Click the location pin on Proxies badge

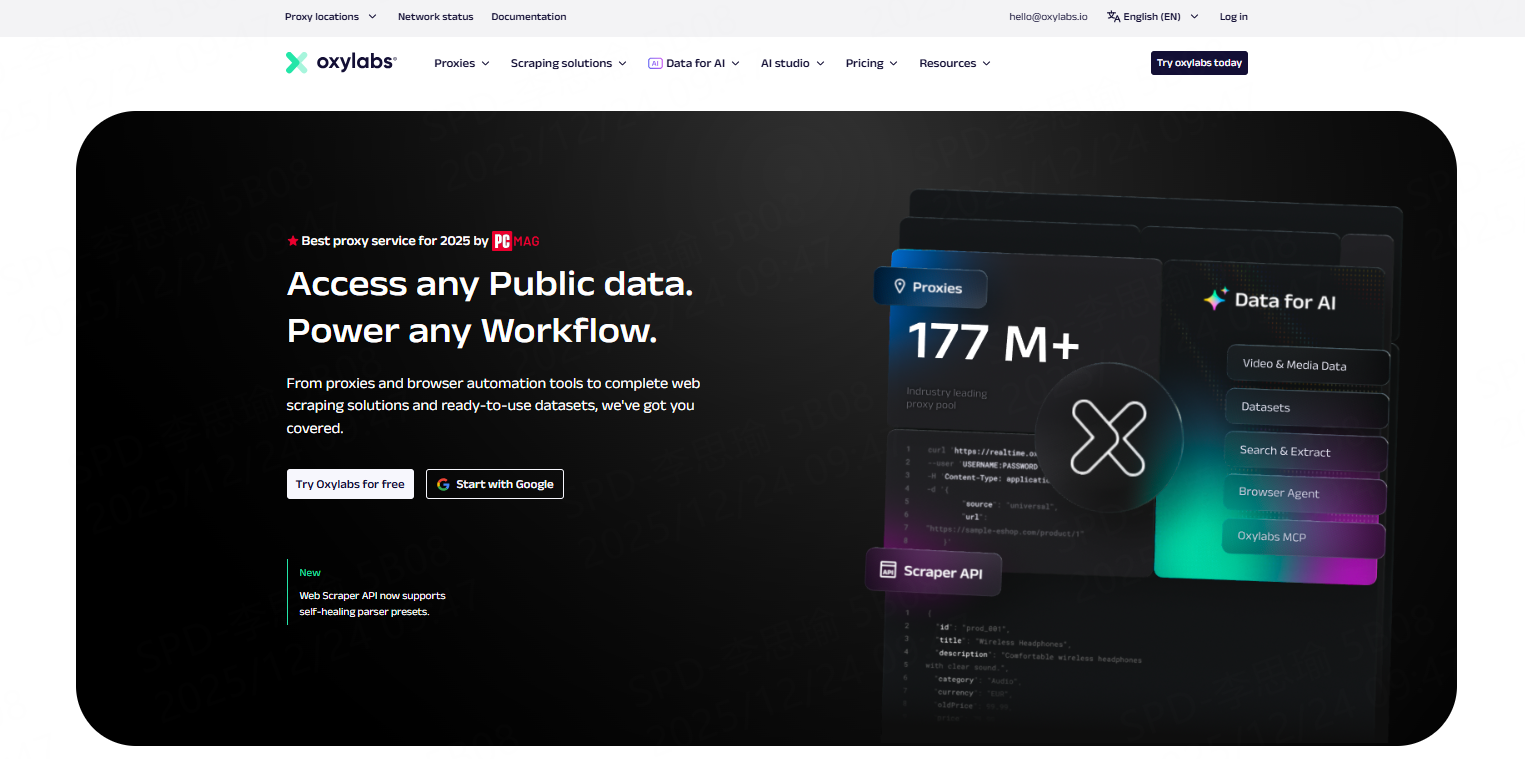899,287
